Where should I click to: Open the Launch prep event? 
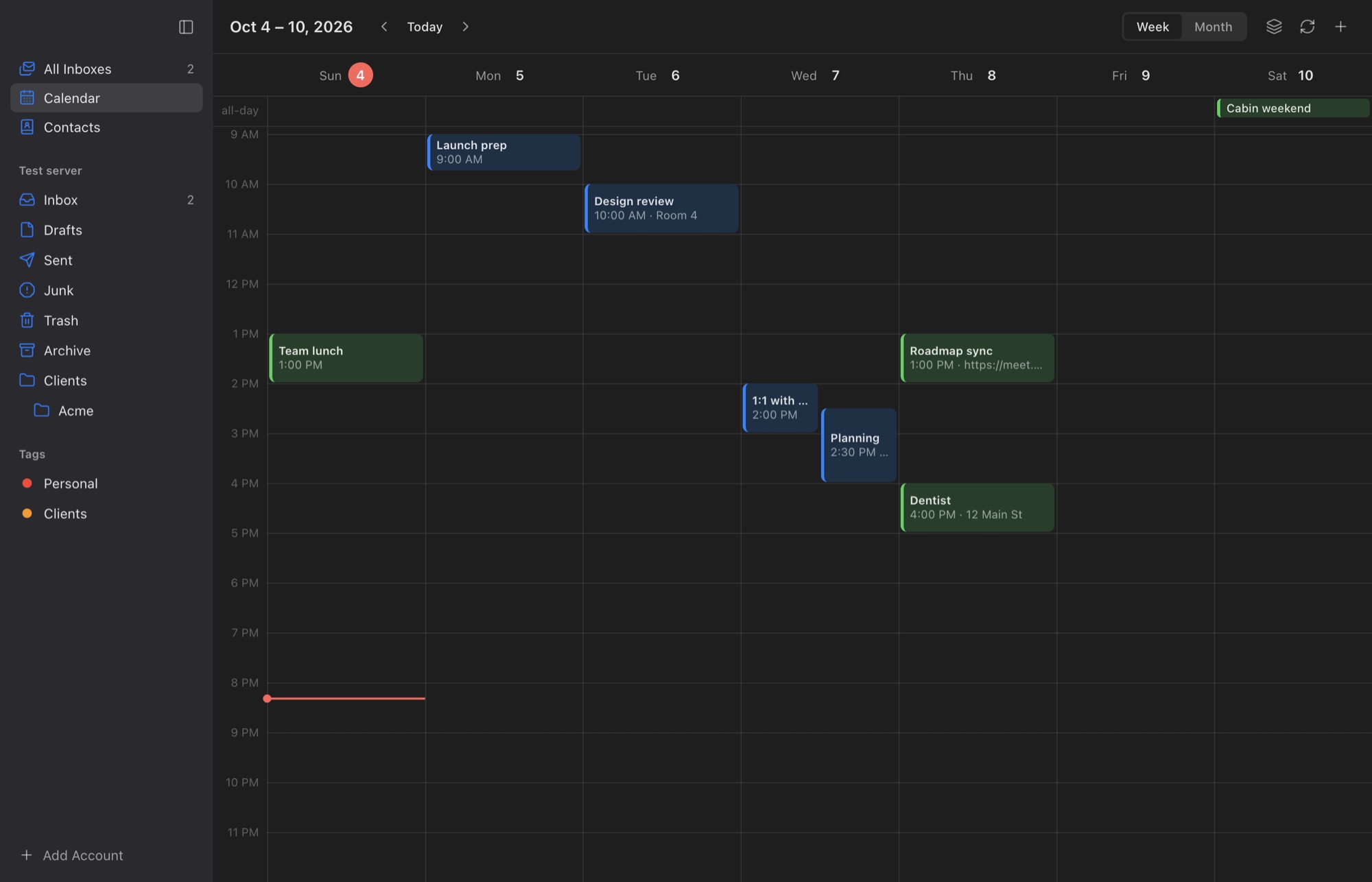coord(504,152)
